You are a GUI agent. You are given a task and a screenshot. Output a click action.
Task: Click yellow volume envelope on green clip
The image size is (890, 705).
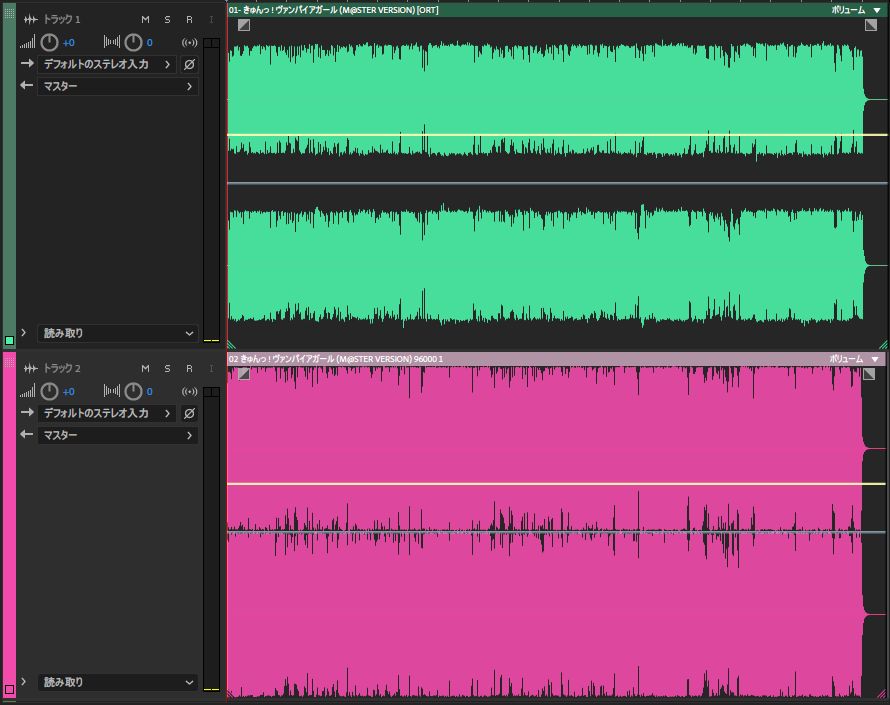tap(557, 135)
